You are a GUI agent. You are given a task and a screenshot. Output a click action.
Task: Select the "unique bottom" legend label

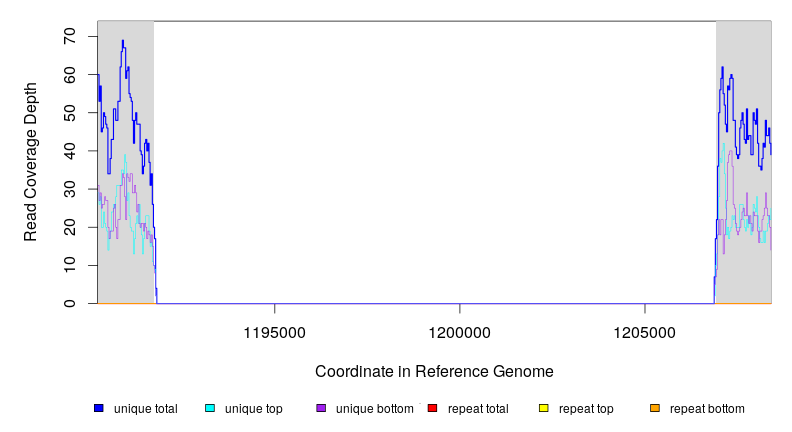click(x=371, y=408)
